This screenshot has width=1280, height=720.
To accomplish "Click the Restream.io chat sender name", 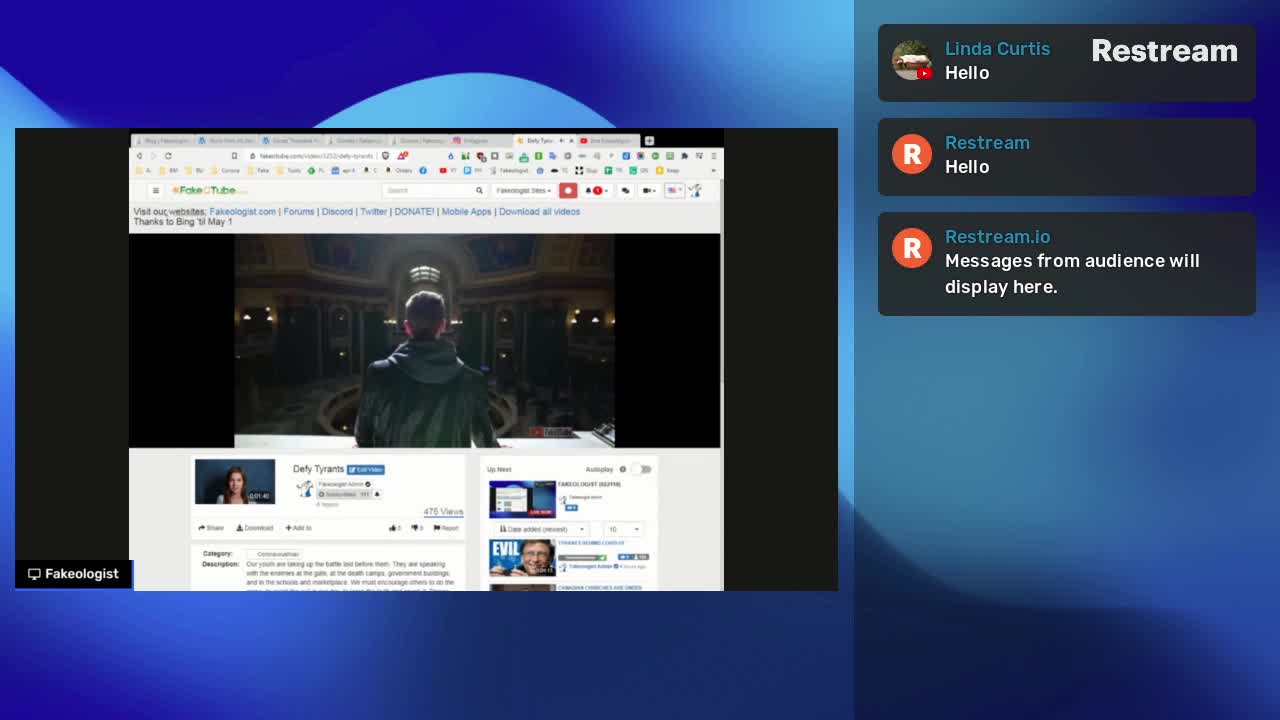I will pyautogui.click(x=997, y=237).
